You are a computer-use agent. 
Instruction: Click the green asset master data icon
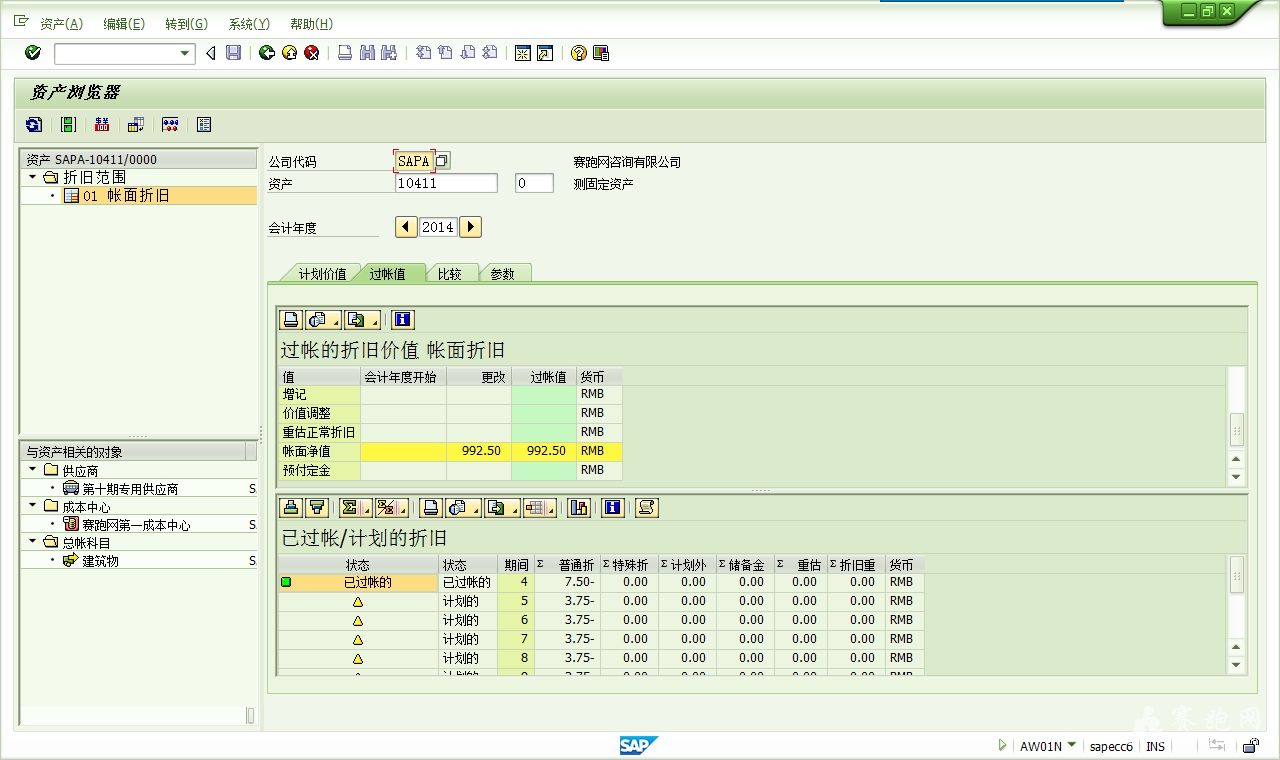[x=68, y=125]
